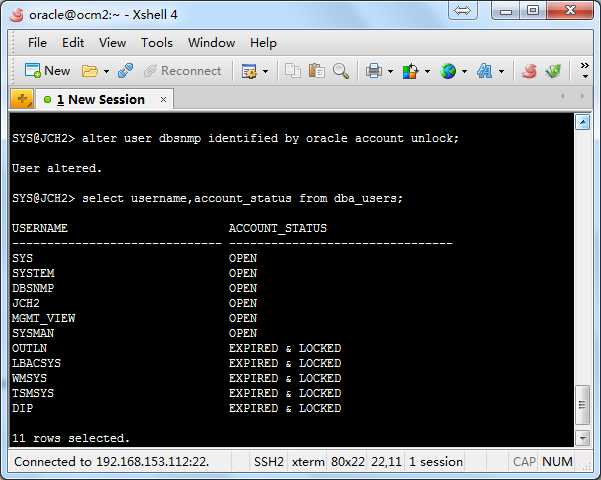This screenshot has width=601, height=480.
Task: Click the Connect link-chain icon
Action: 125,71
